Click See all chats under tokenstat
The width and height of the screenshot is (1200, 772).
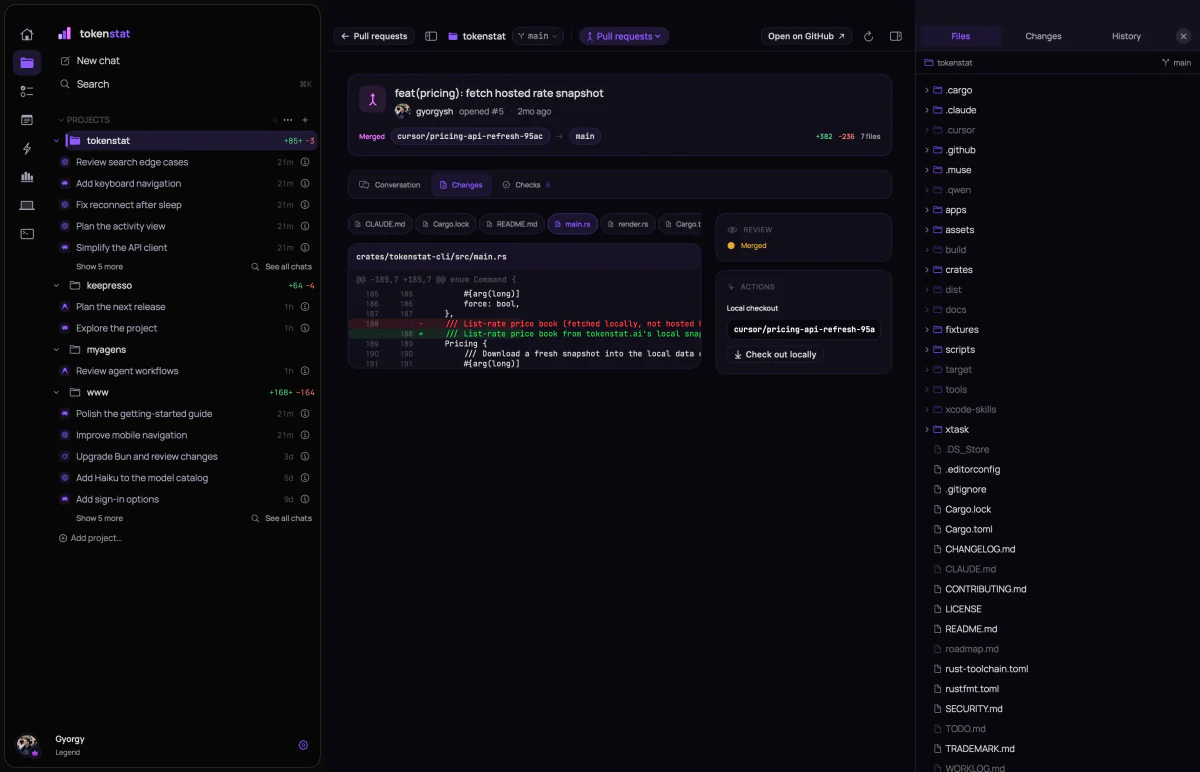282,267
